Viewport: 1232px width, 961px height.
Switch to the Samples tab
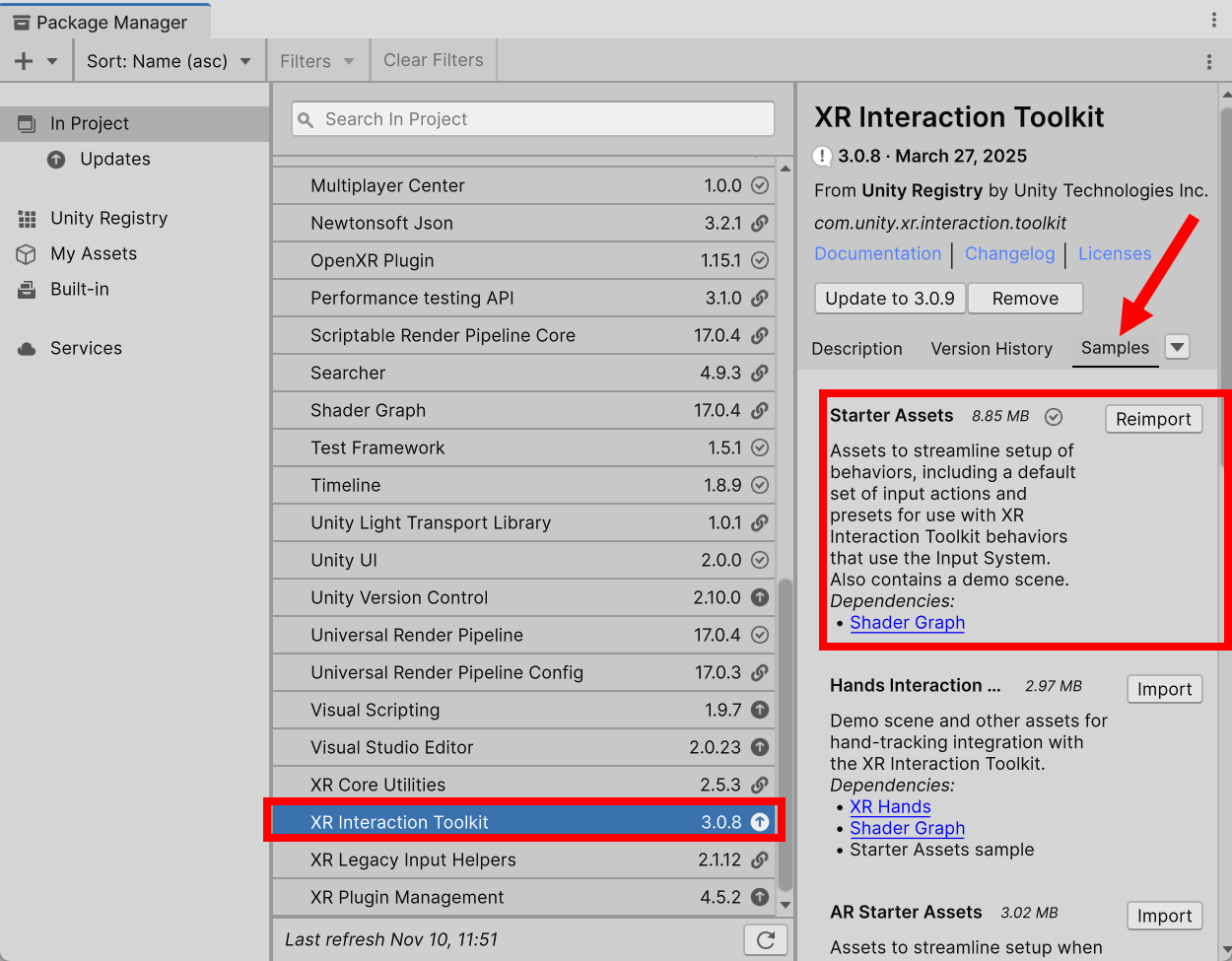(1115, 348)
